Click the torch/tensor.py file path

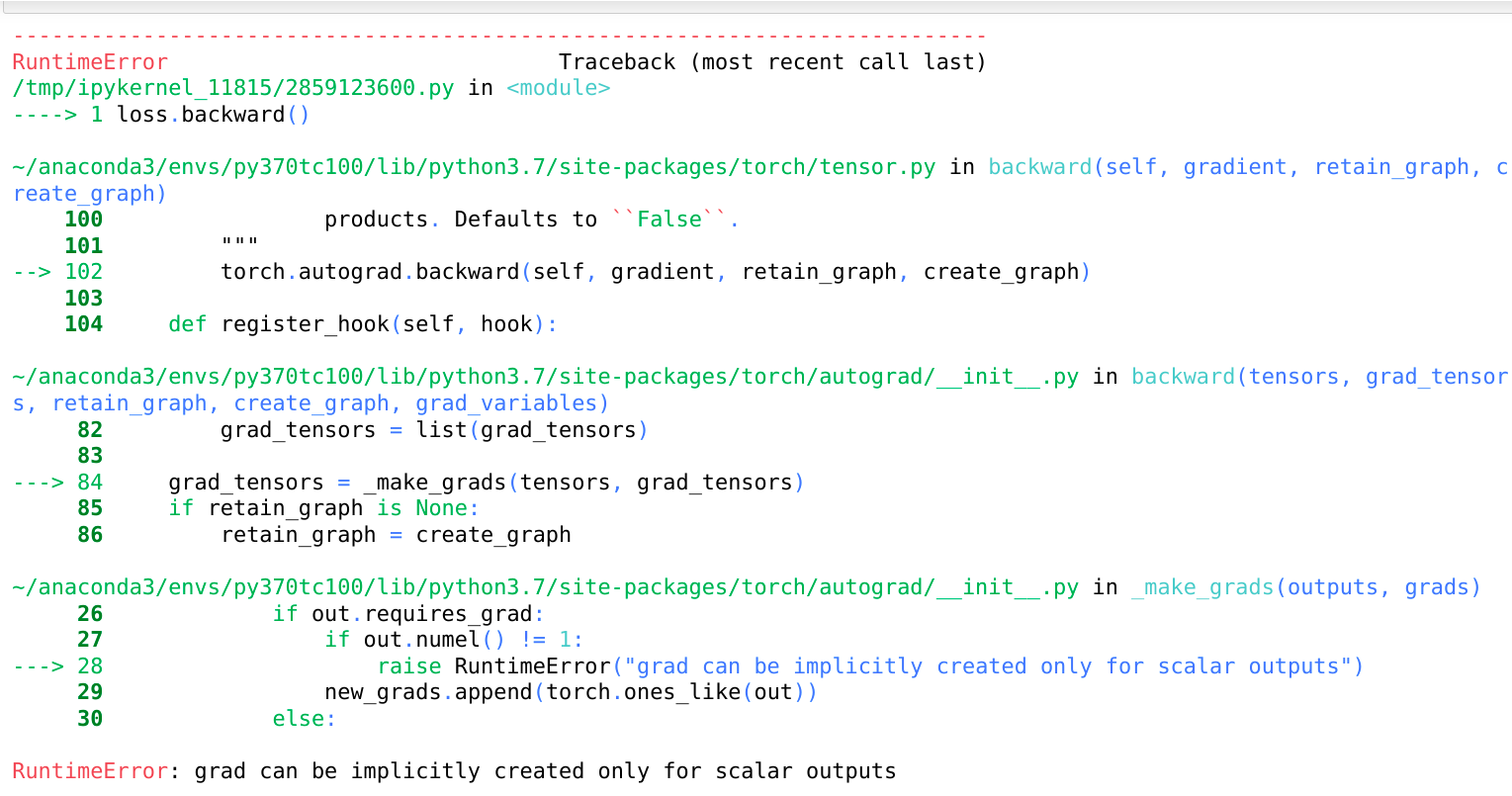click(x=474, y=167)
